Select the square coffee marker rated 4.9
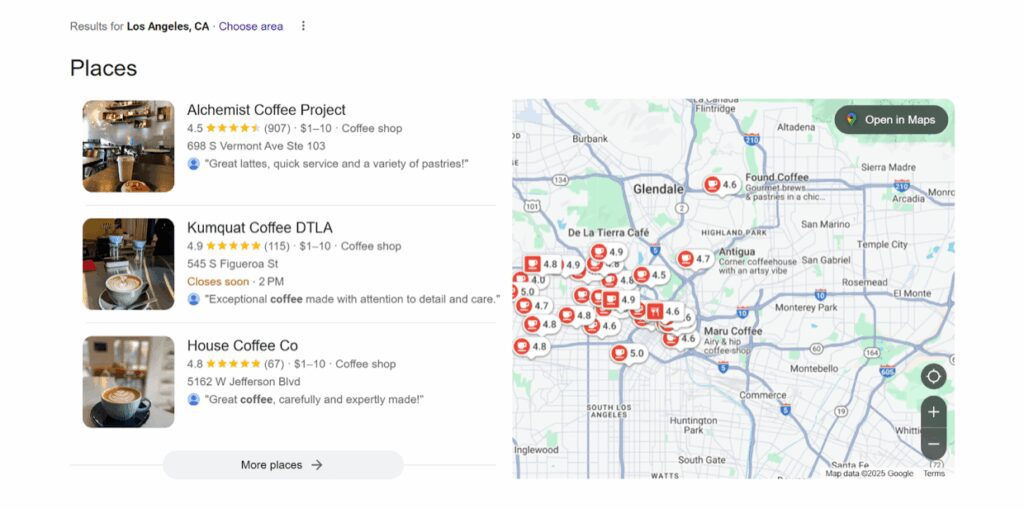 [618, 300]
